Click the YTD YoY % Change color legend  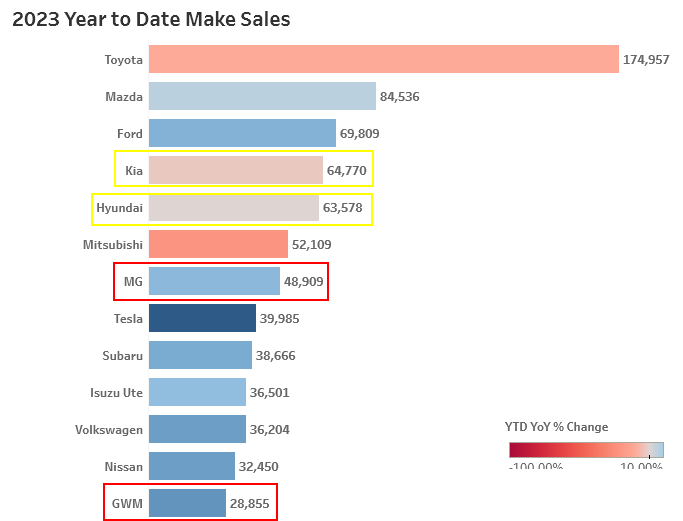(586, 450)
